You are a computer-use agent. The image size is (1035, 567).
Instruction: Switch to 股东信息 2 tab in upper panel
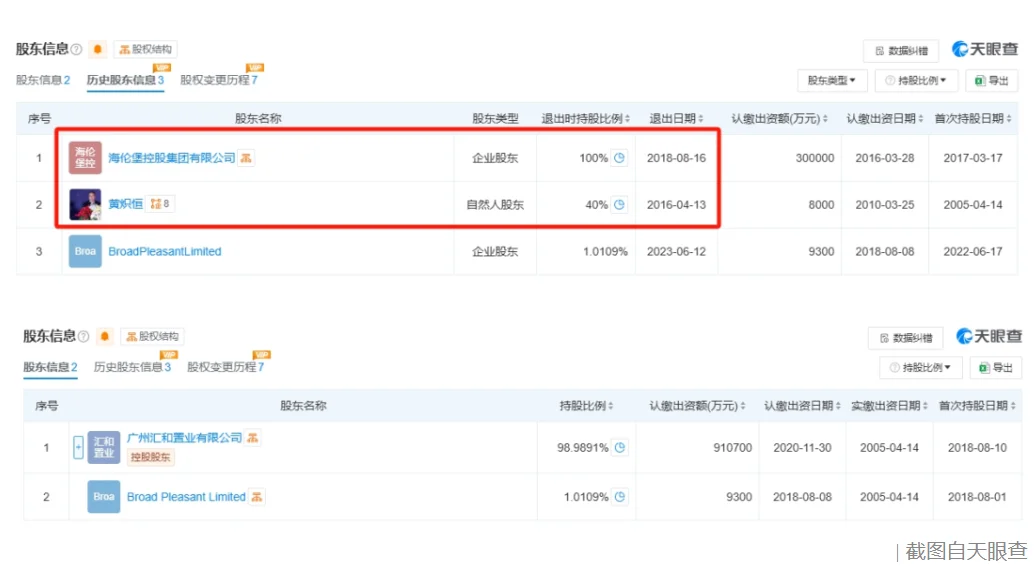point(43,80)
